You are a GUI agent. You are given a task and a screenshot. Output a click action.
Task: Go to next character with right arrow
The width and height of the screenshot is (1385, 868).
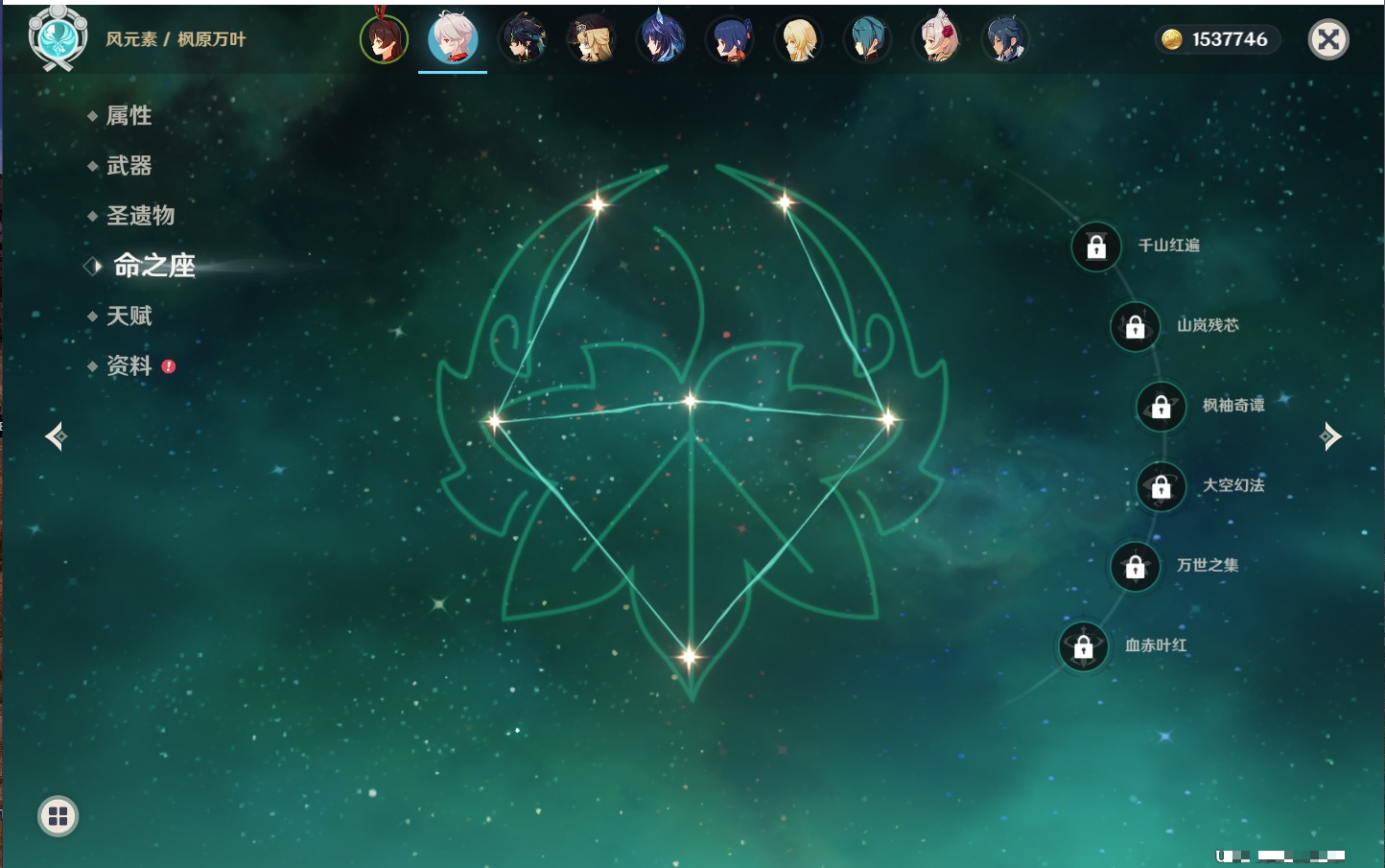(1330, 436)
